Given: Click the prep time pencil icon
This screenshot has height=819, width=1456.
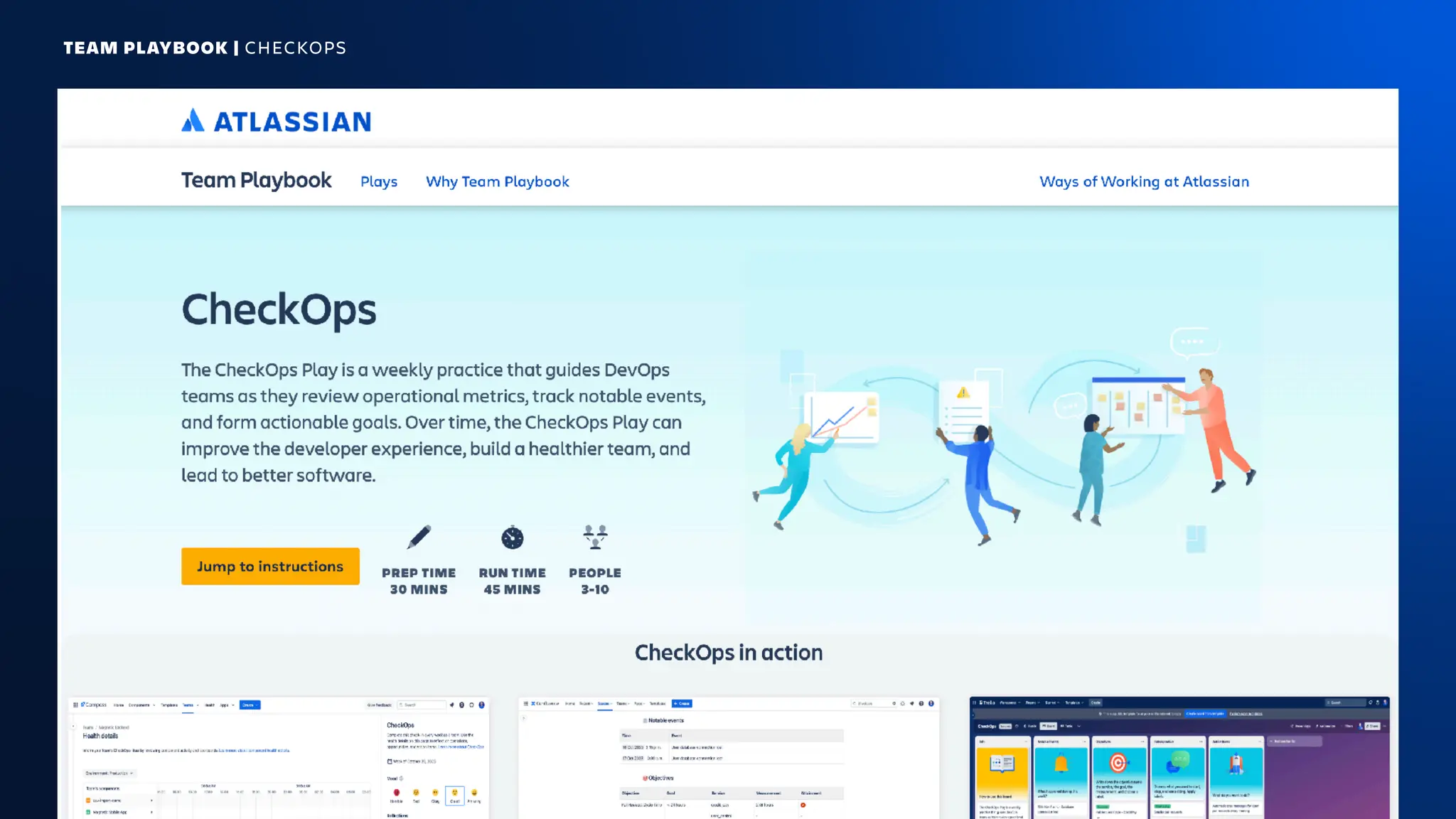Looking at the screenshot, I should (419, 537).
